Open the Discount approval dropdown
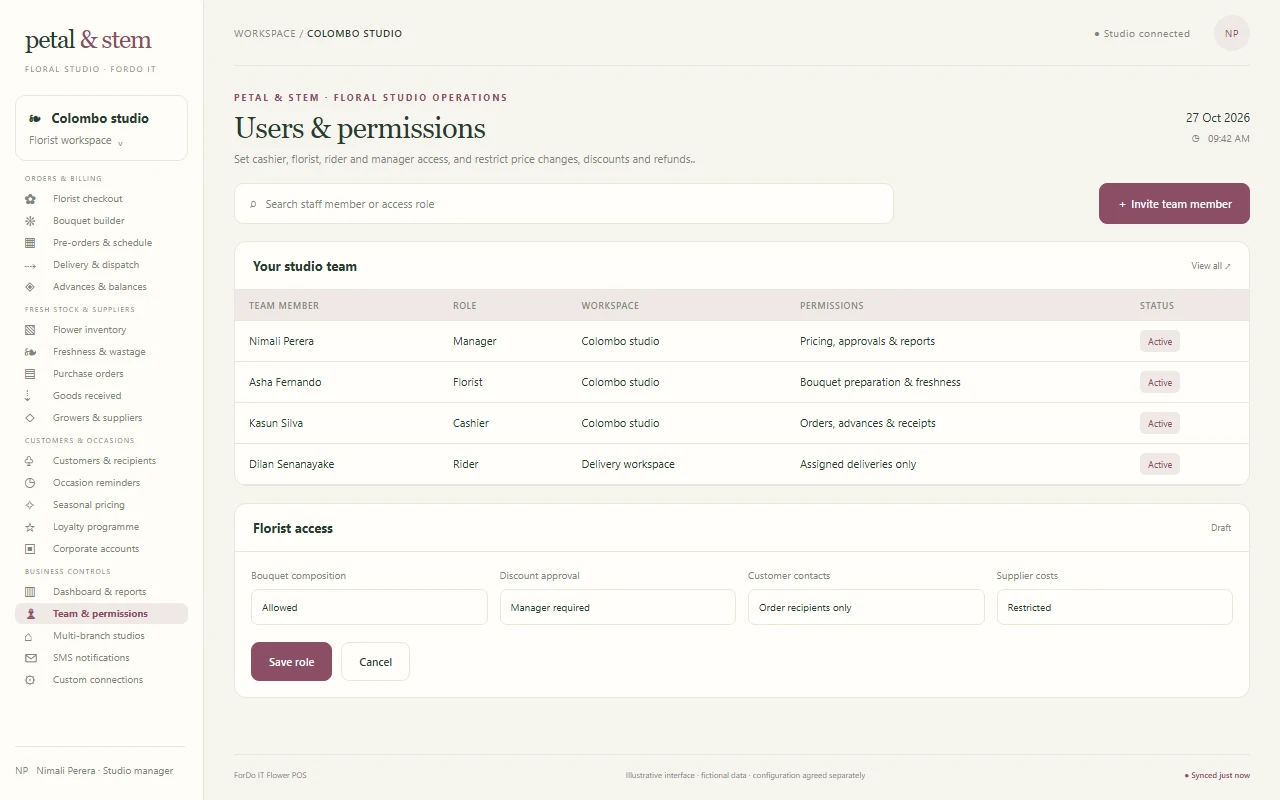This screenshot has height=800, width=1280. click(618, 607)
